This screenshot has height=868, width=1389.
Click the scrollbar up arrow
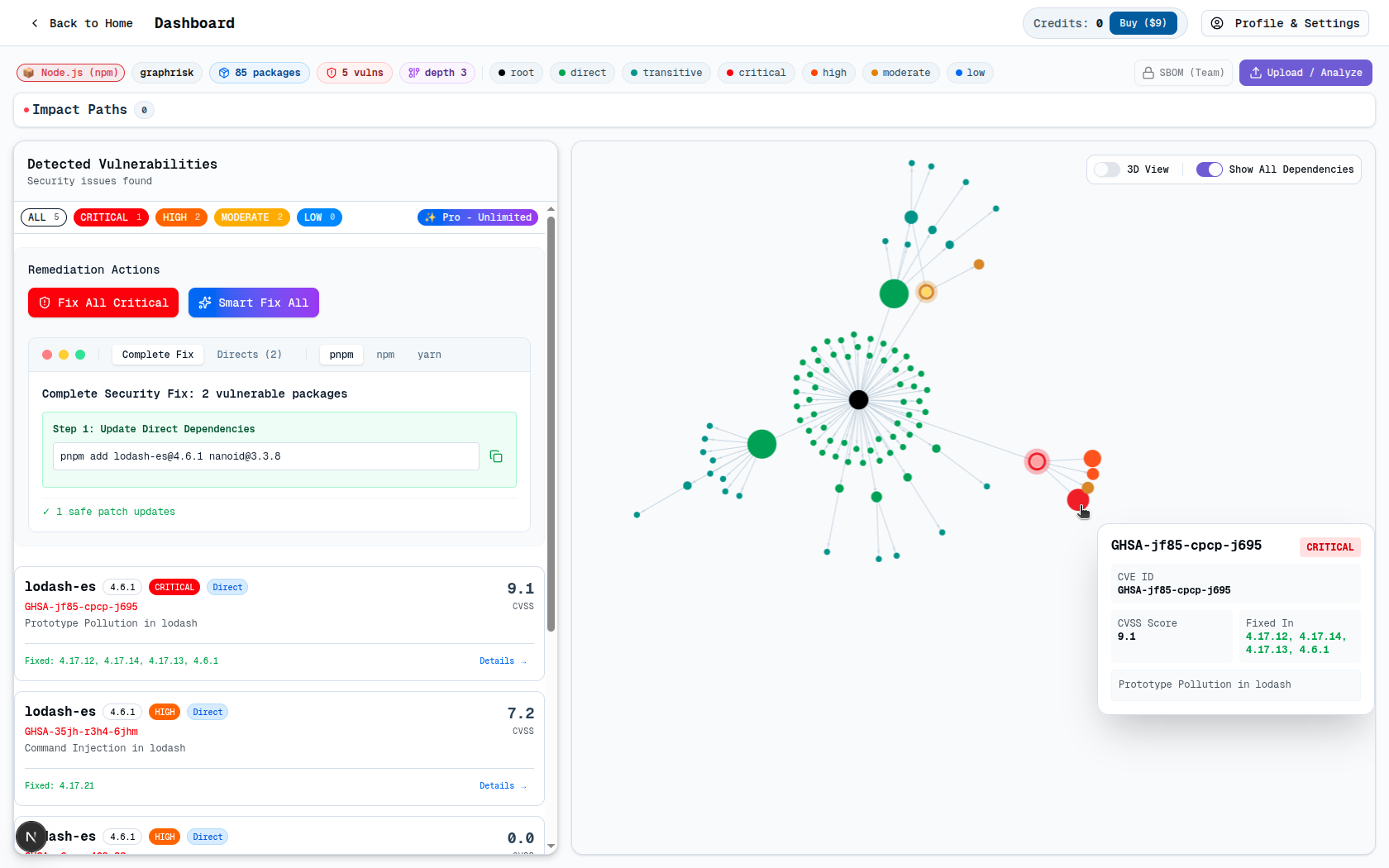pyautogui.click(x=551, y=209)
